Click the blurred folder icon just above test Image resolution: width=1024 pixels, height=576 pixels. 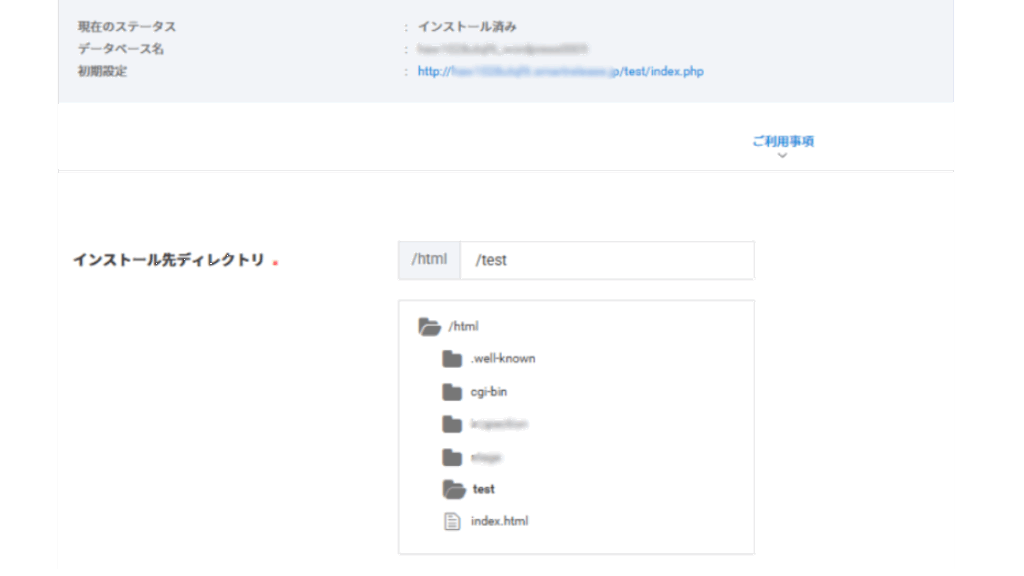(x=452, y=457)
